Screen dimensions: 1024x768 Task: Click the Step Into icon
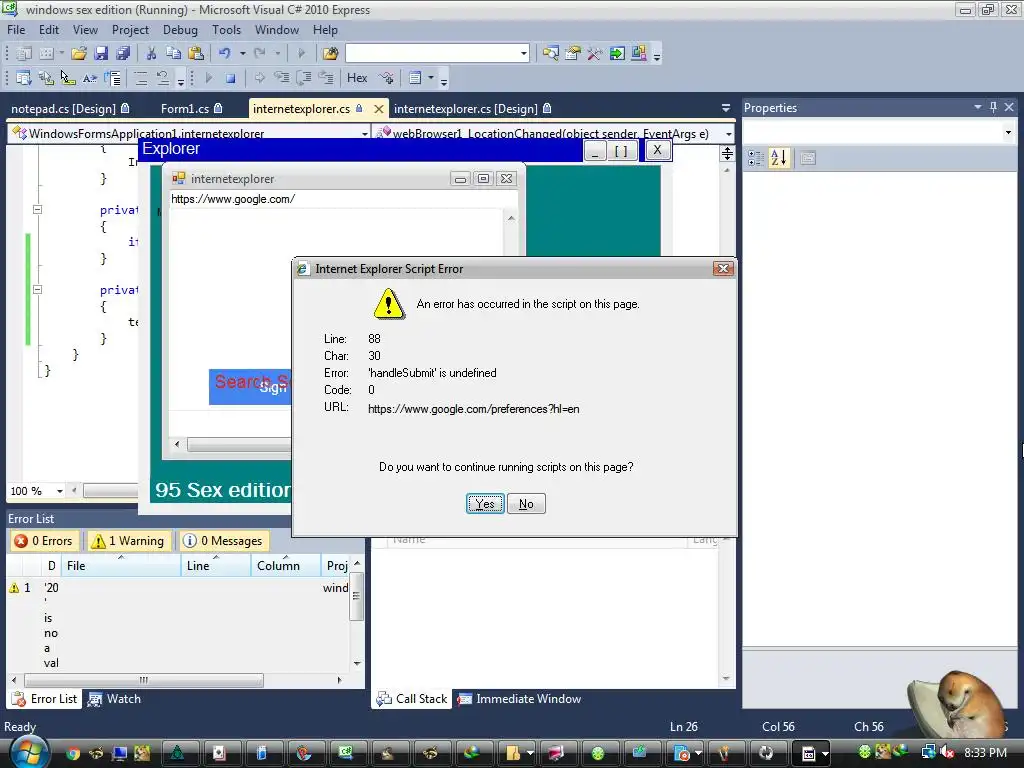(x=281, y=78)
